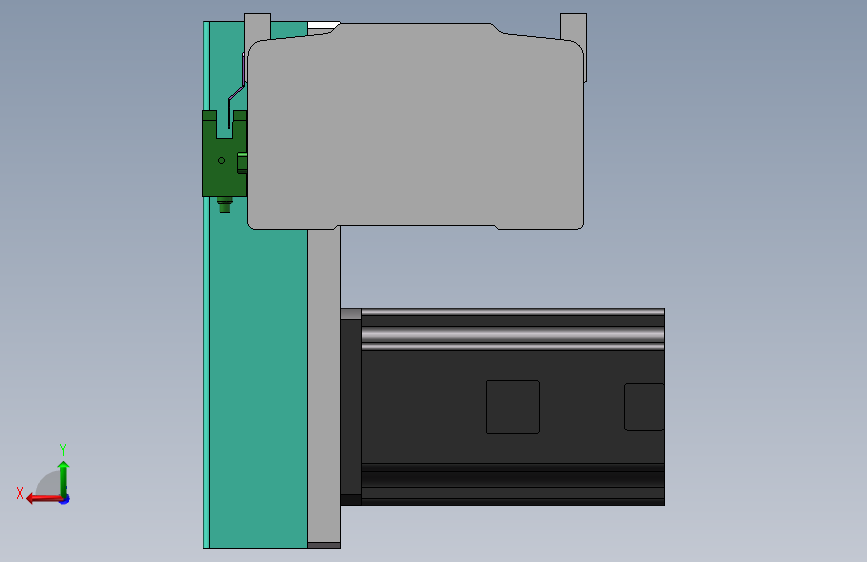This screenshot has height=562, width=867.
Task: Click the blue Z axis dot of triad
Action: tap(65, 500)
